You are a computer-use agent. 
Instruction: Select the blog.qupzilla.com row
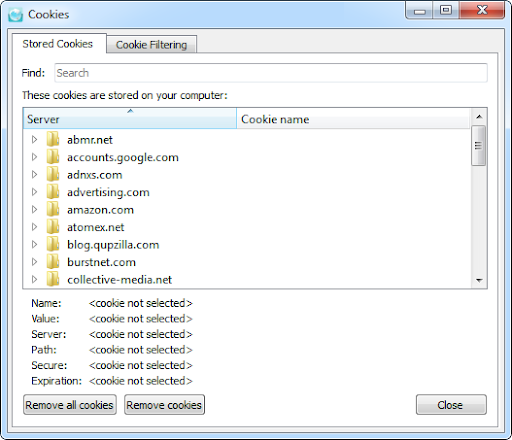[x=247, y=244]
